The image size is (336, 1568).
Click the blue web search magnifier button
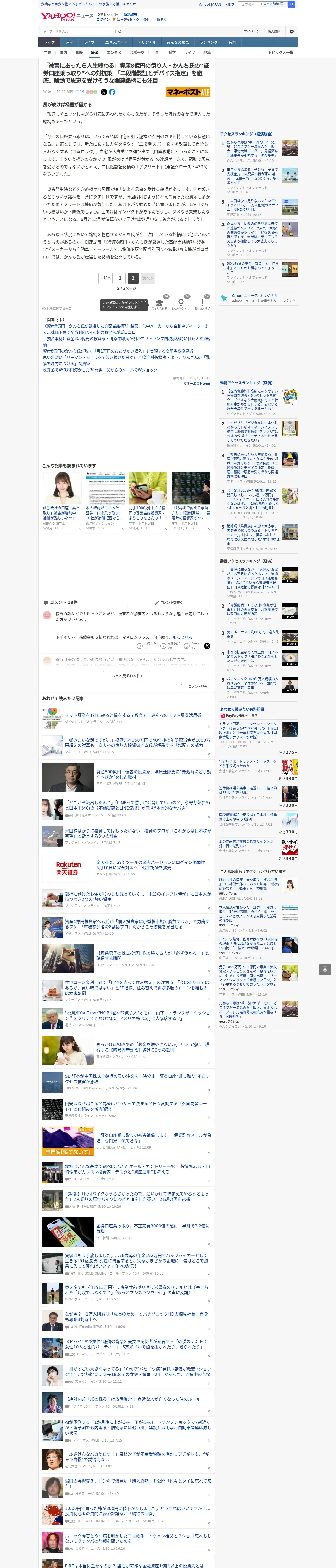(292, 4)
